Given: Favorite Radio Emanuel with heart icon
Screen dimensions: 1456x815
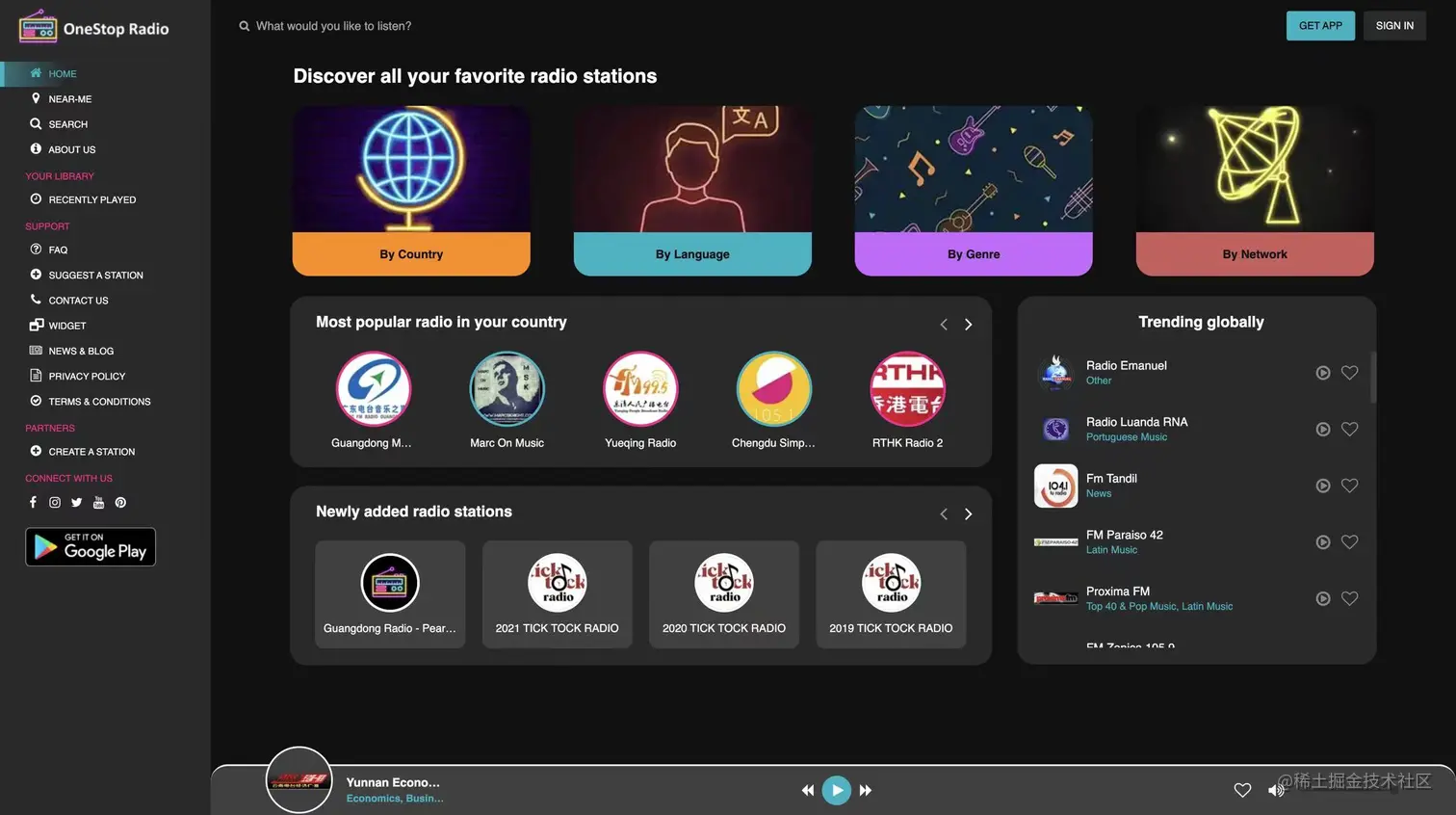Looking at the screenshot, I should (1350, 373).
